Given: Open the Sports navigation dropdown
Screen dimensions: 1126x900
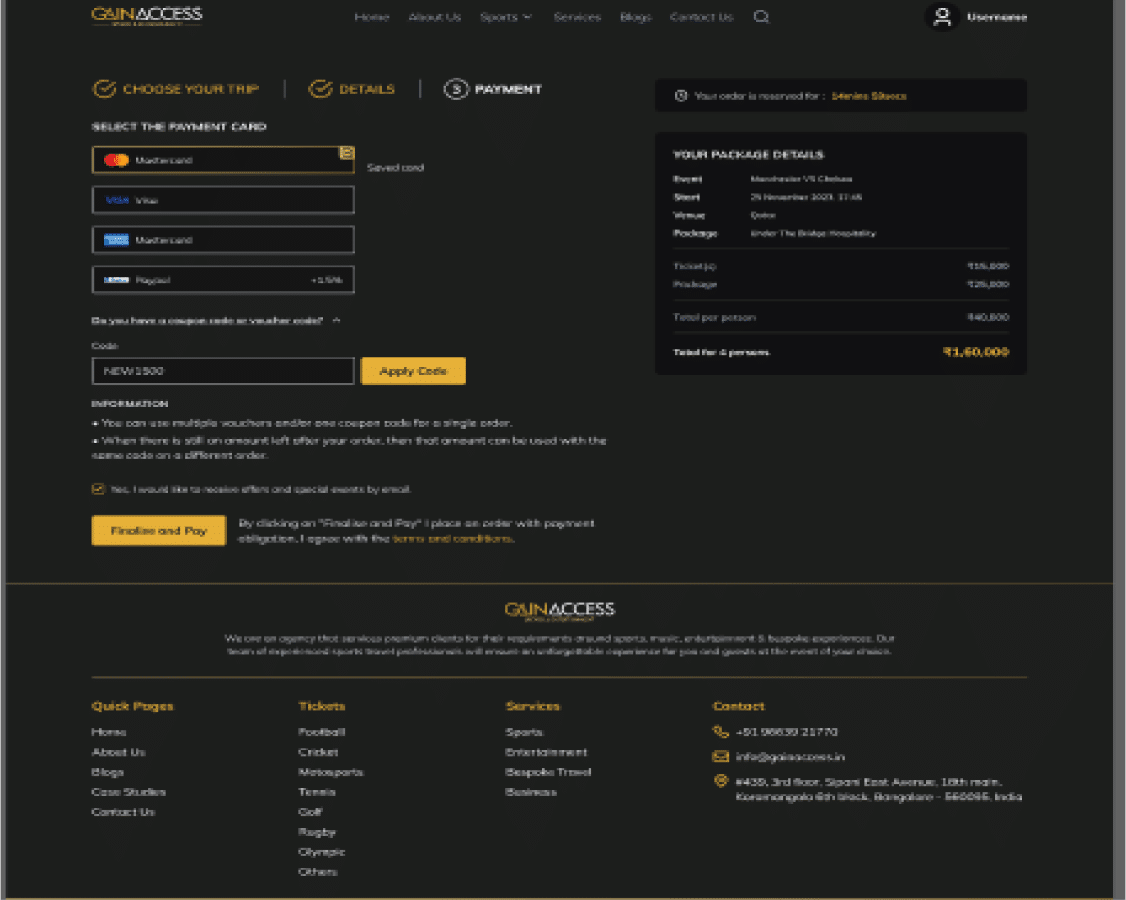Looking at the screenshot, I should 506,17.
